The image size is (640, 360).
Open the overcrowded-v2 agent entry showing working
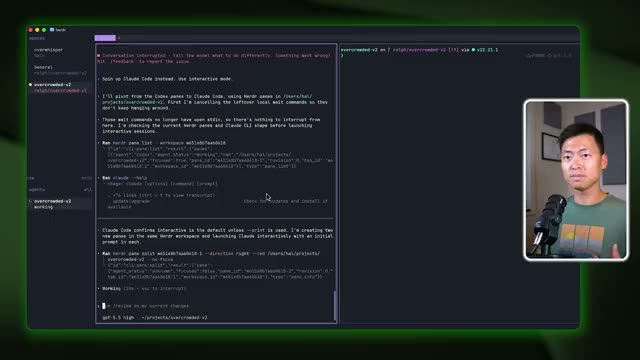pyautogui.click(x=59, y=204)
